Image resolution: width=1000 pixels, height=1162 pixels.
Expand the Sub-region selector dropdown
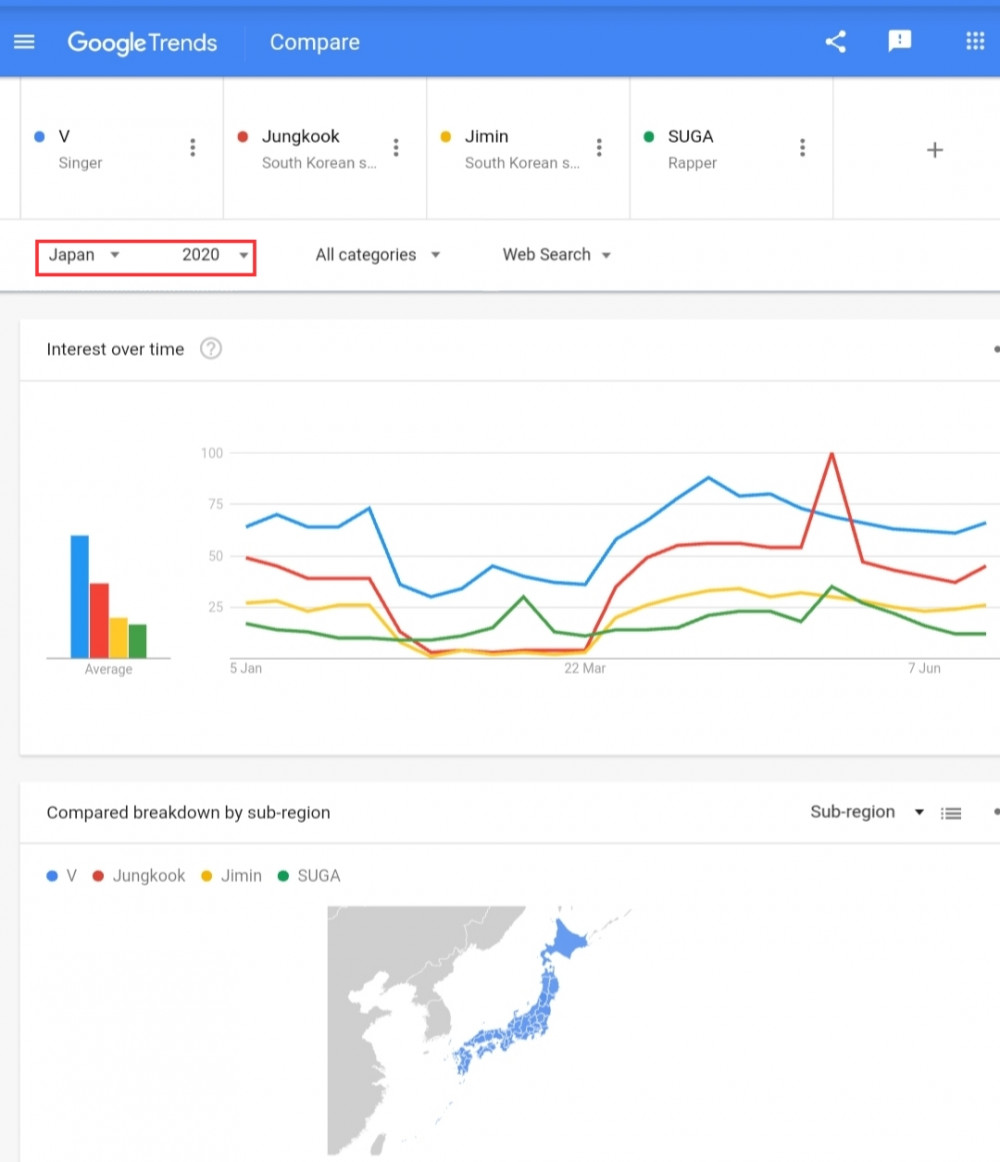[x=867, y=812]
